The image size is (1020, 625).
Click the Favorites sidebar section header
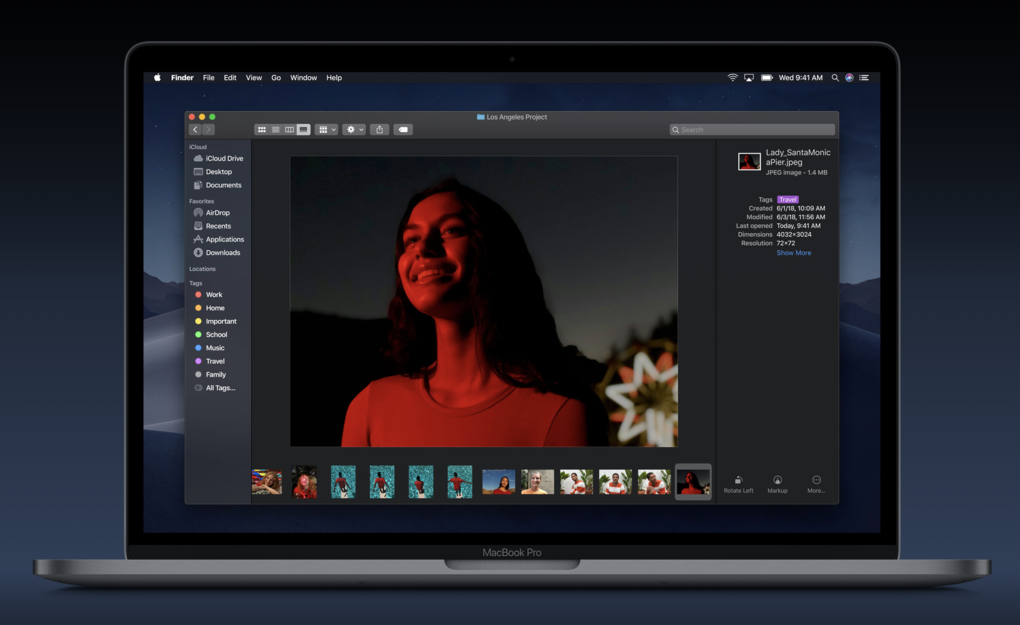click(202, 201)
